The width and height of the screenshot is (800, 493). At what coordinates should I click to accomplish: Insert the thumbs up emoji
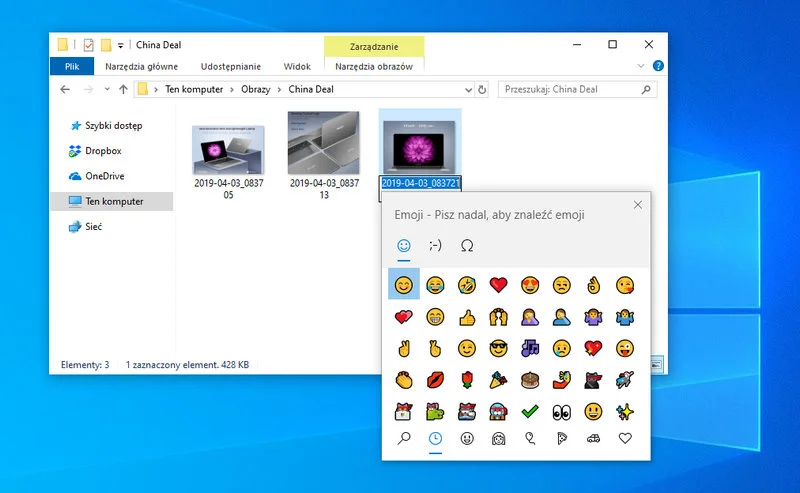467,318
